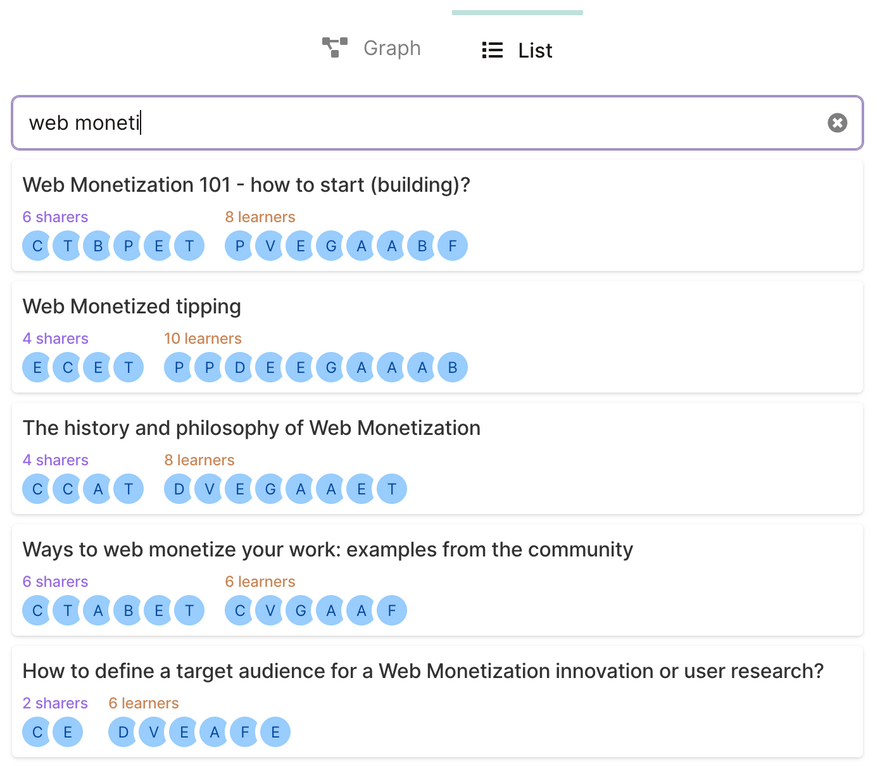The width and height of the screenshot is (880, 766).
Task: Click learner avatar B under Web Monetized tipping
Action: [x=453, y=368]
